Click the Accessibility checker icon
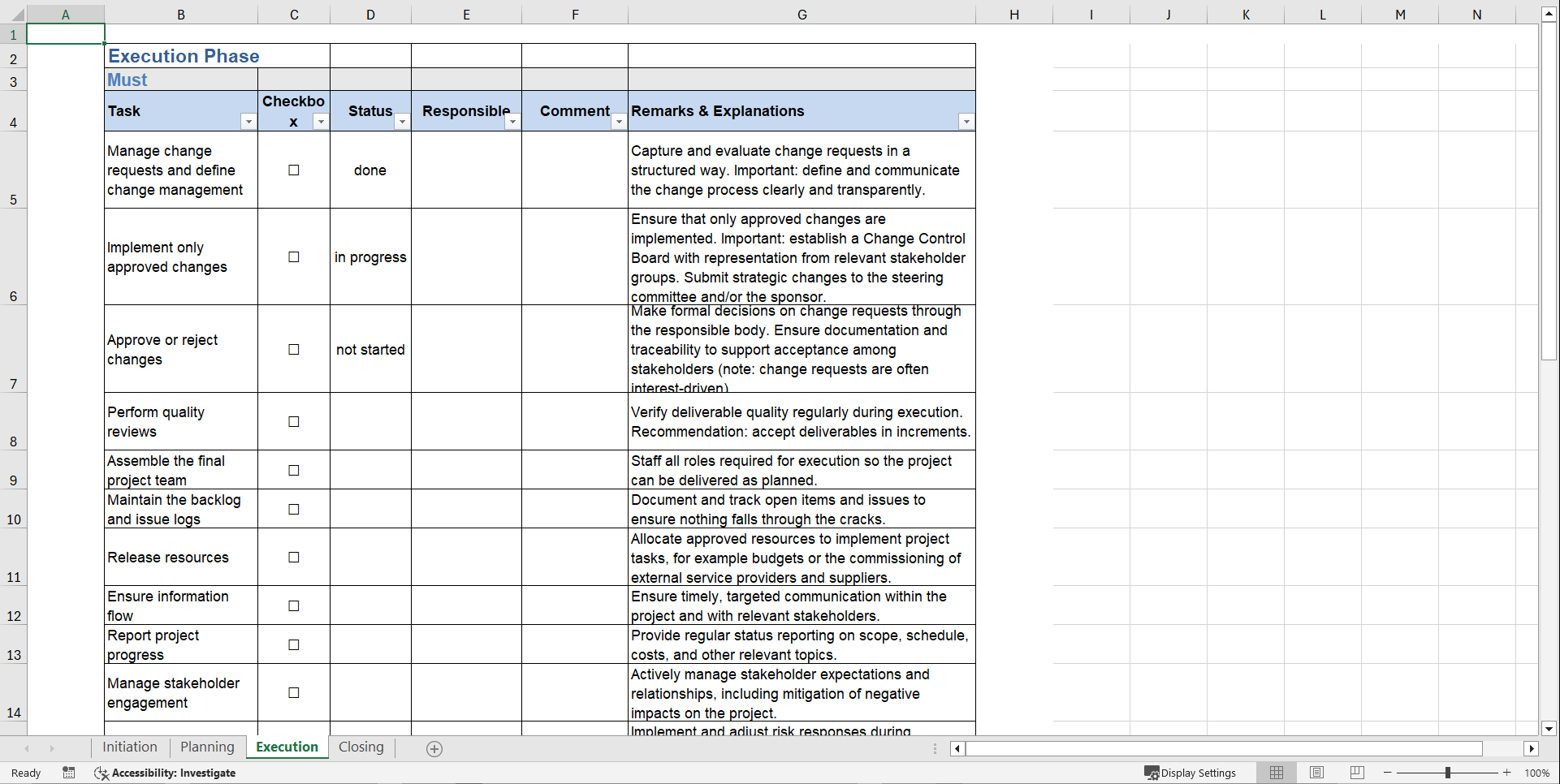 pyautogui.click(x=101, y=773)
